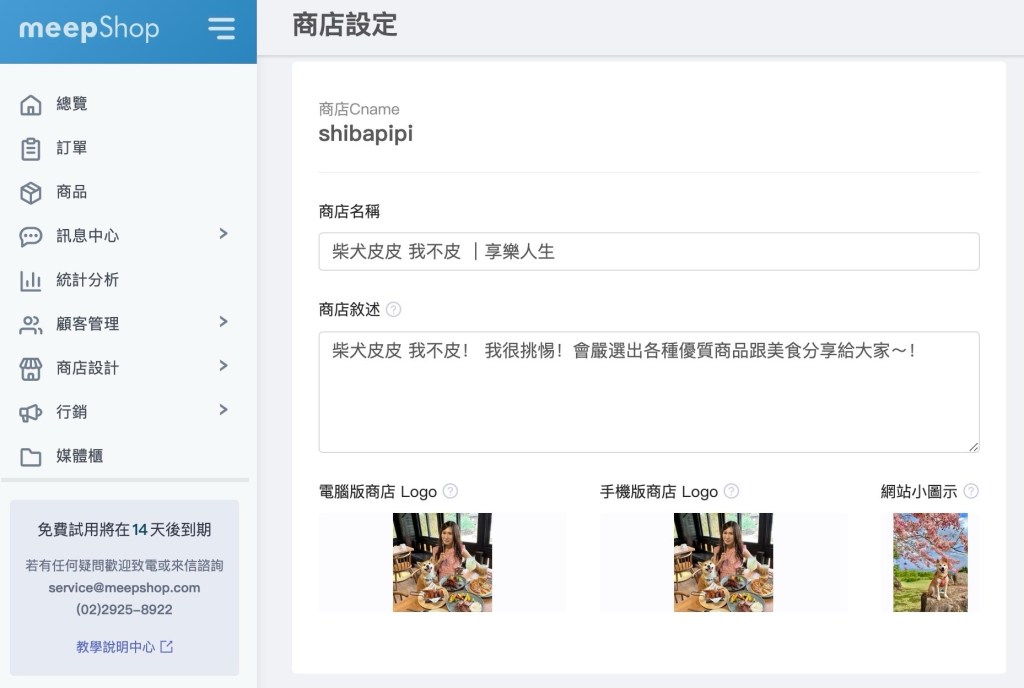Click the 訂單 clipboard icon
1024x688 pixels.
[31, 149]
